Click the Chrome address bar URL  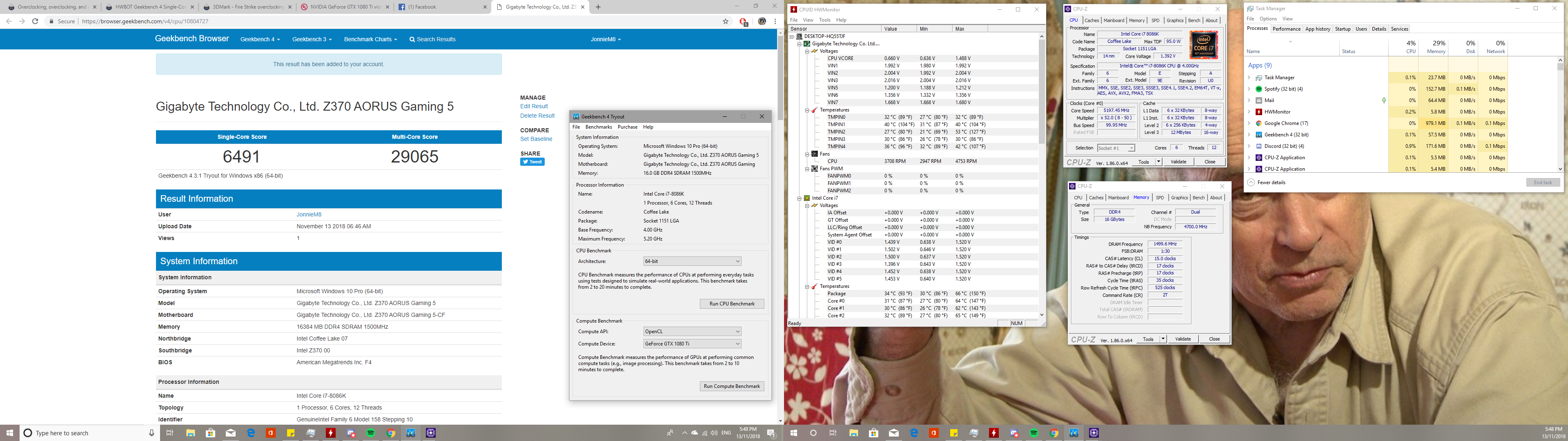coord(145,21)
